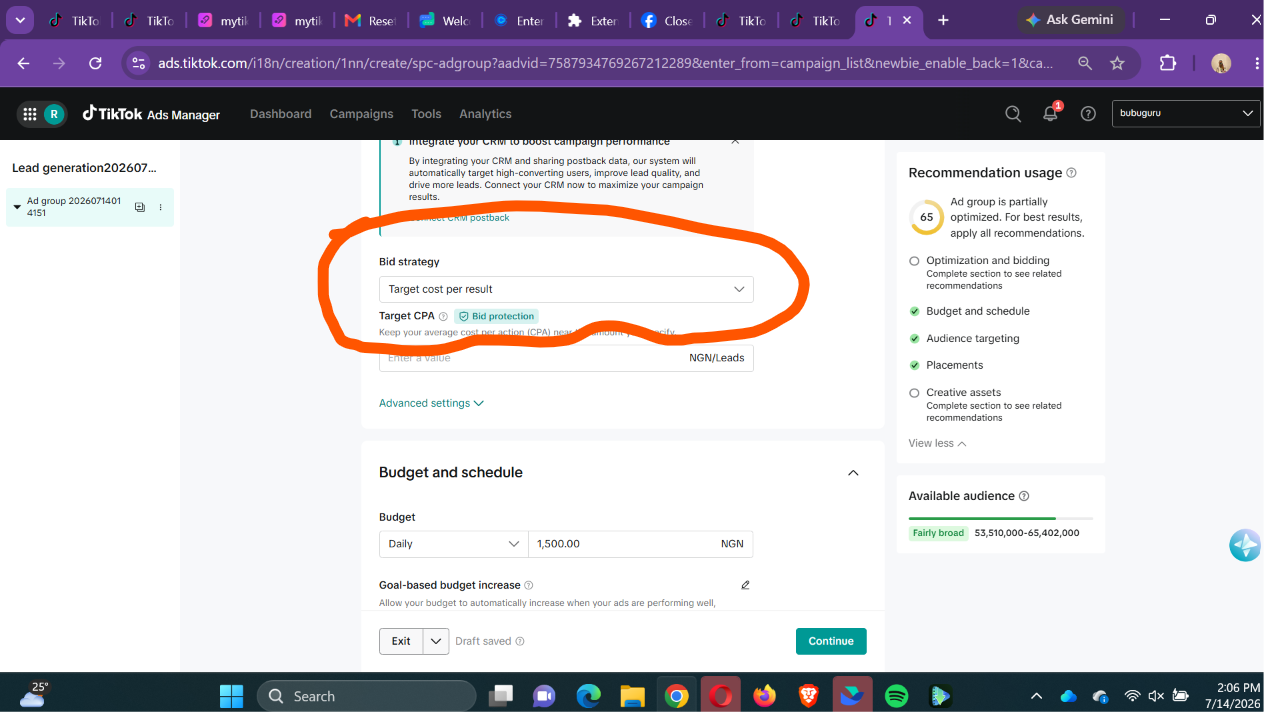Click the floating blue sparkle assistant button
The image size is (1264, 712).
tap(1245, 545)
